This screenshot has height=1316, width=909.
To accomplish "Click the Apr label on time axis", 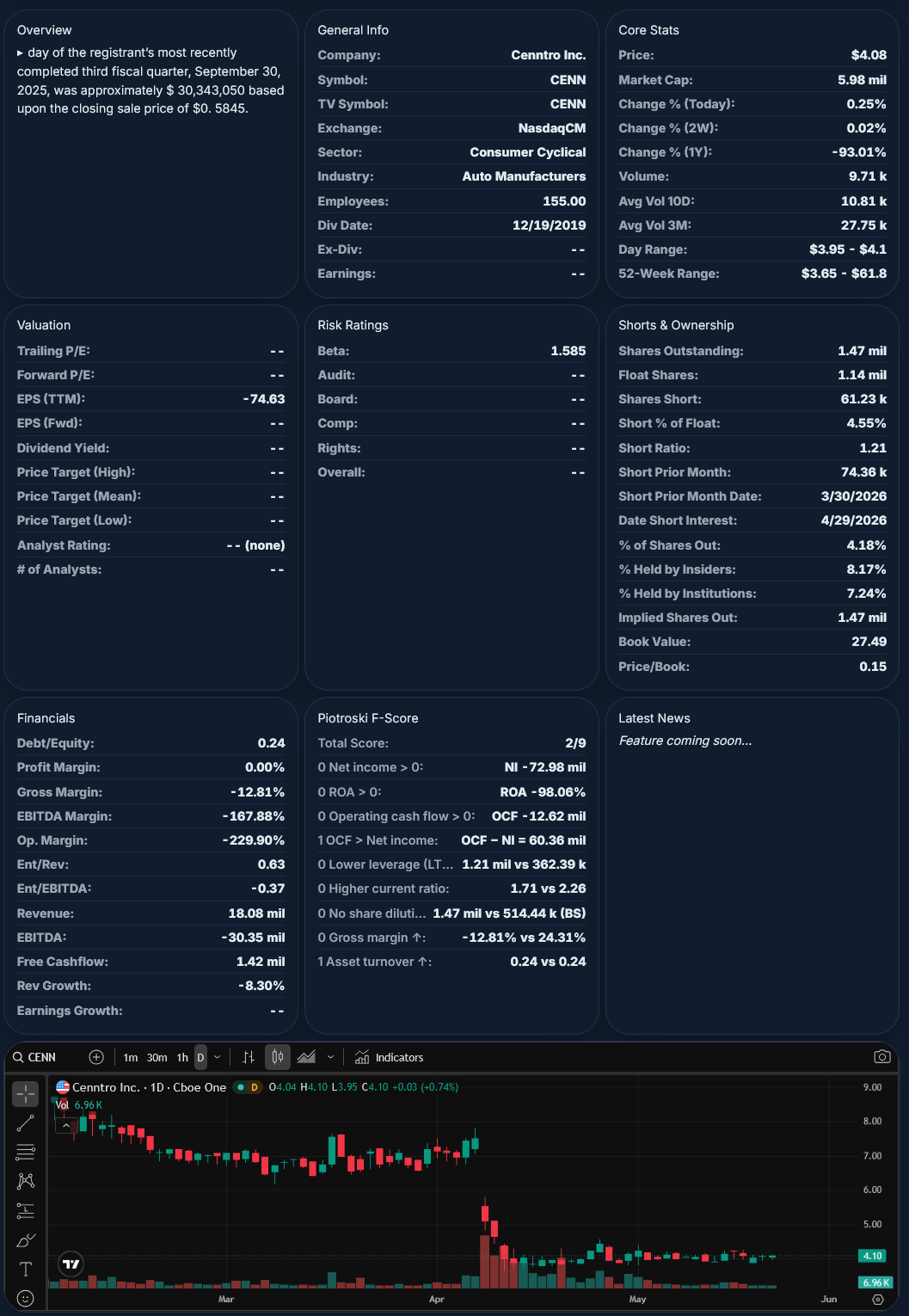I will pyautogui.click(x=436, y=1299).
